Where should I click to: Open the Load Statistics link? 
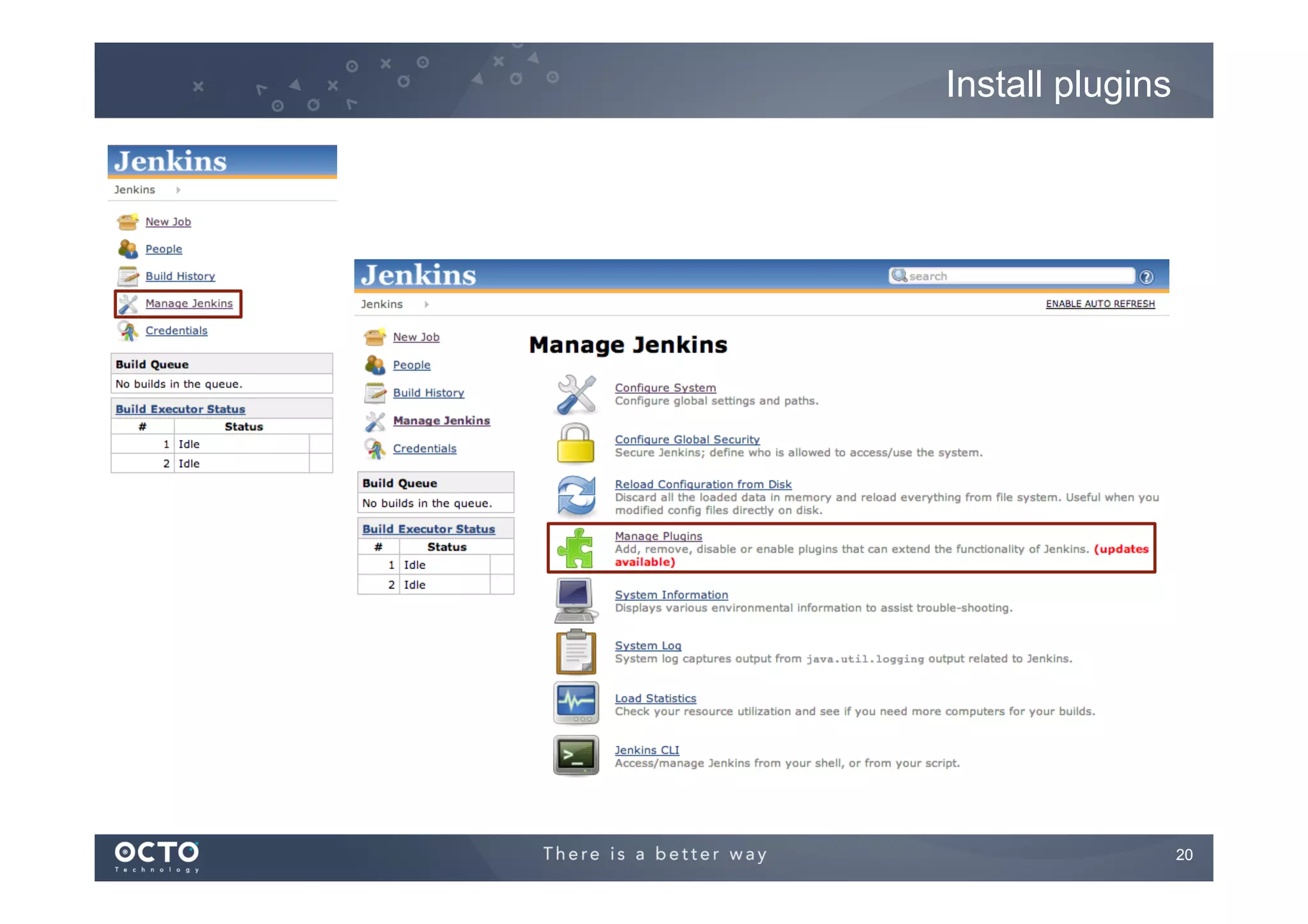point(655,699)
